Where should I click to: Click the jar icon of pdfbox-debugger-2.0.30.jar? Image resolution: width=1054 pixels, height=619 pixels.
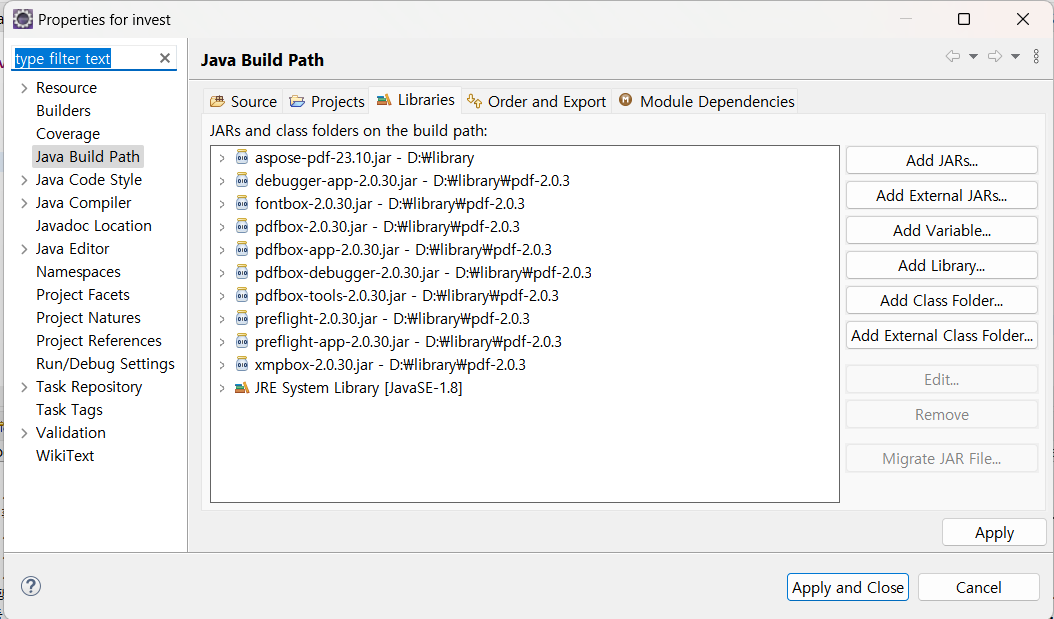[242, 273]
